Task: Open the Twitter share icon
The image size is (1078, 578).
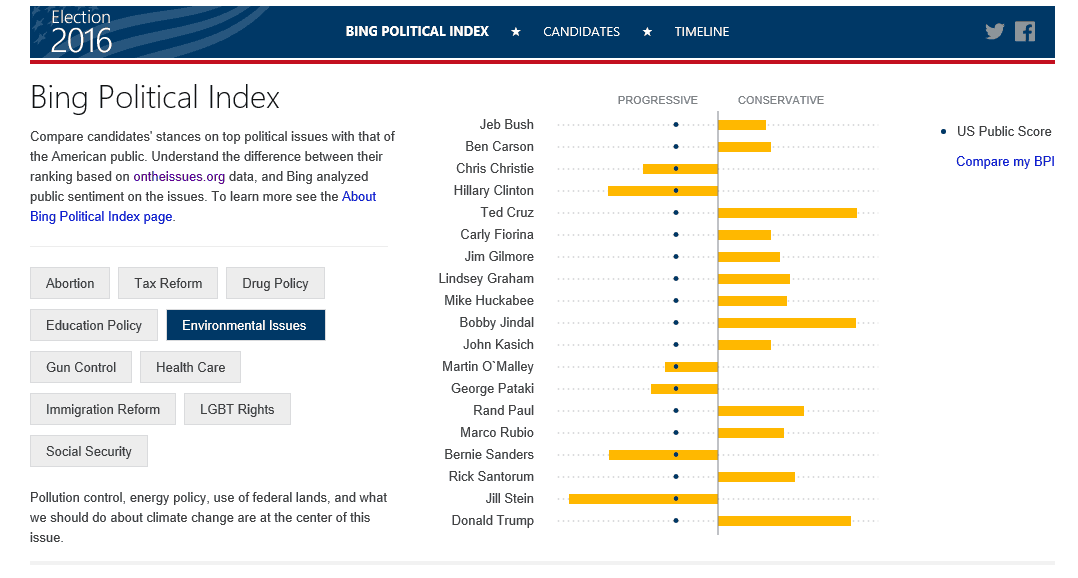Action: point(994,31)
